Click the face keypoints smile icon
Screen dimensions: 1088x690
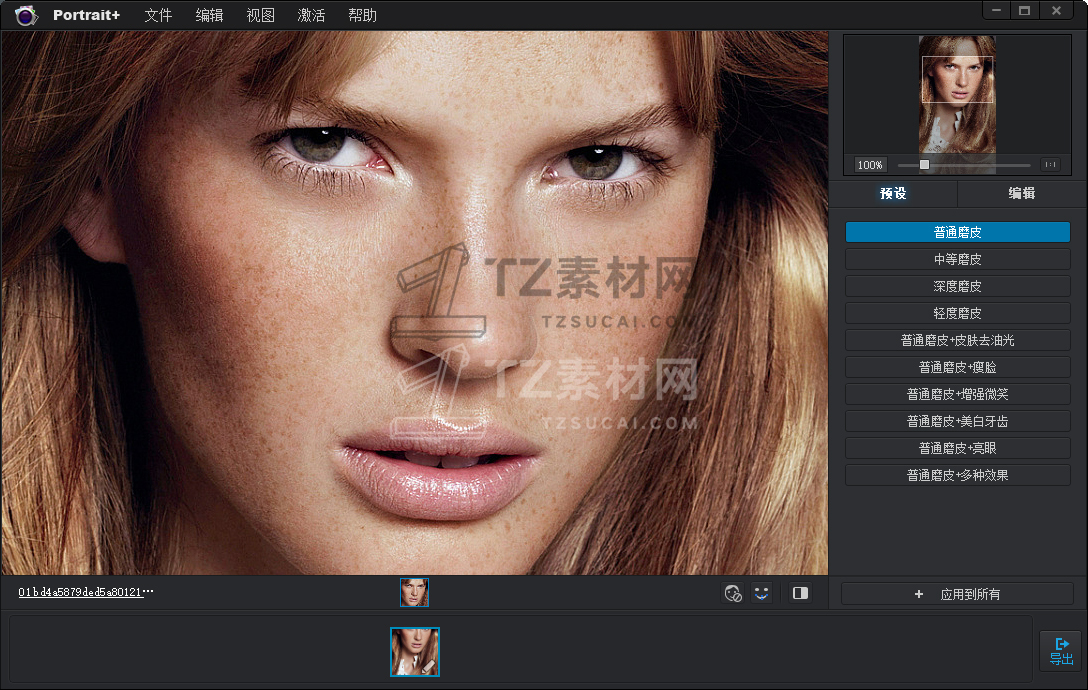761,593
